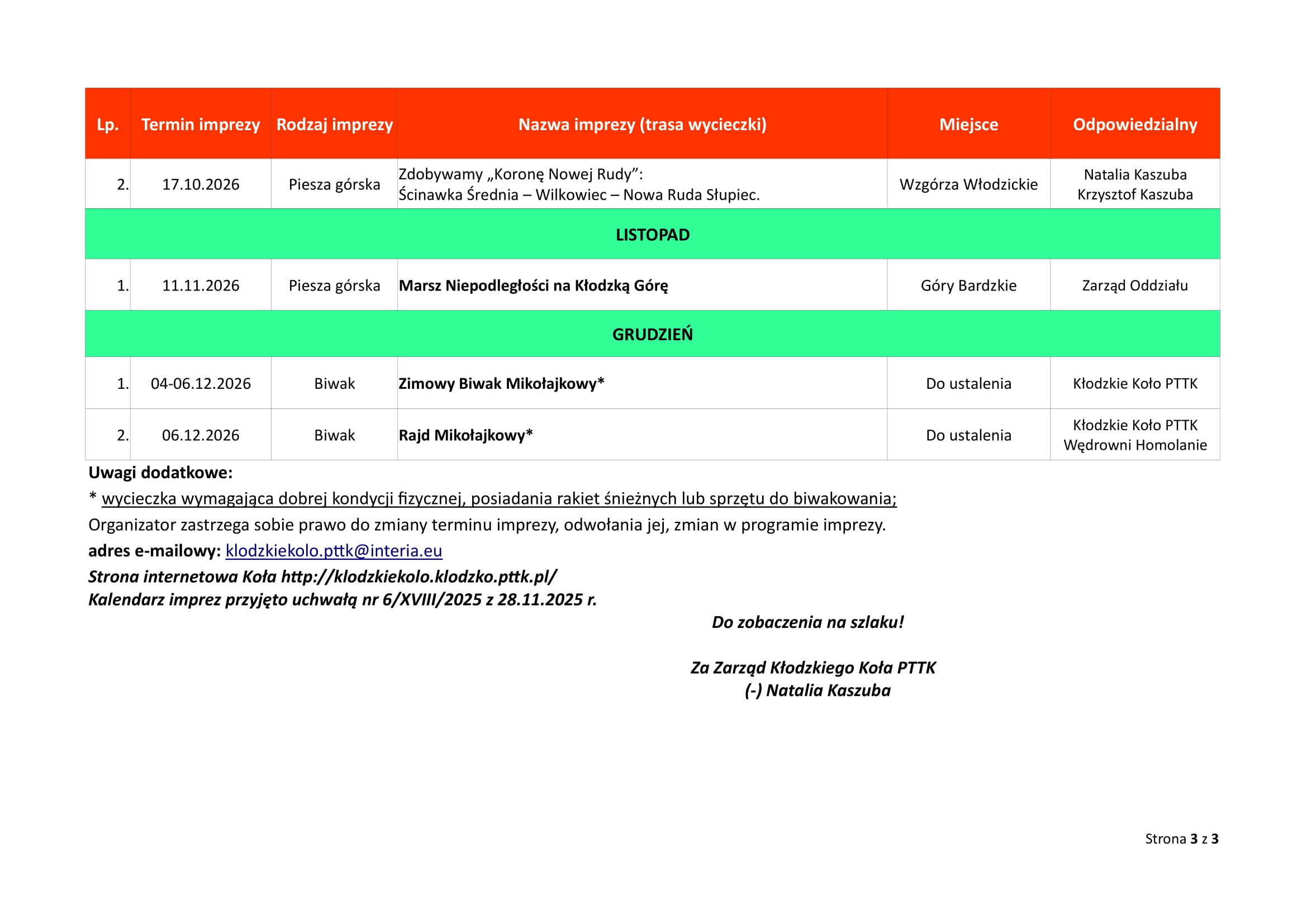Click the website URL http://klodzkiekolo.klodzko.pttk.pl/
Image resolution: width=1307 pixels, height=924 pixels.
tap(419, 577)
